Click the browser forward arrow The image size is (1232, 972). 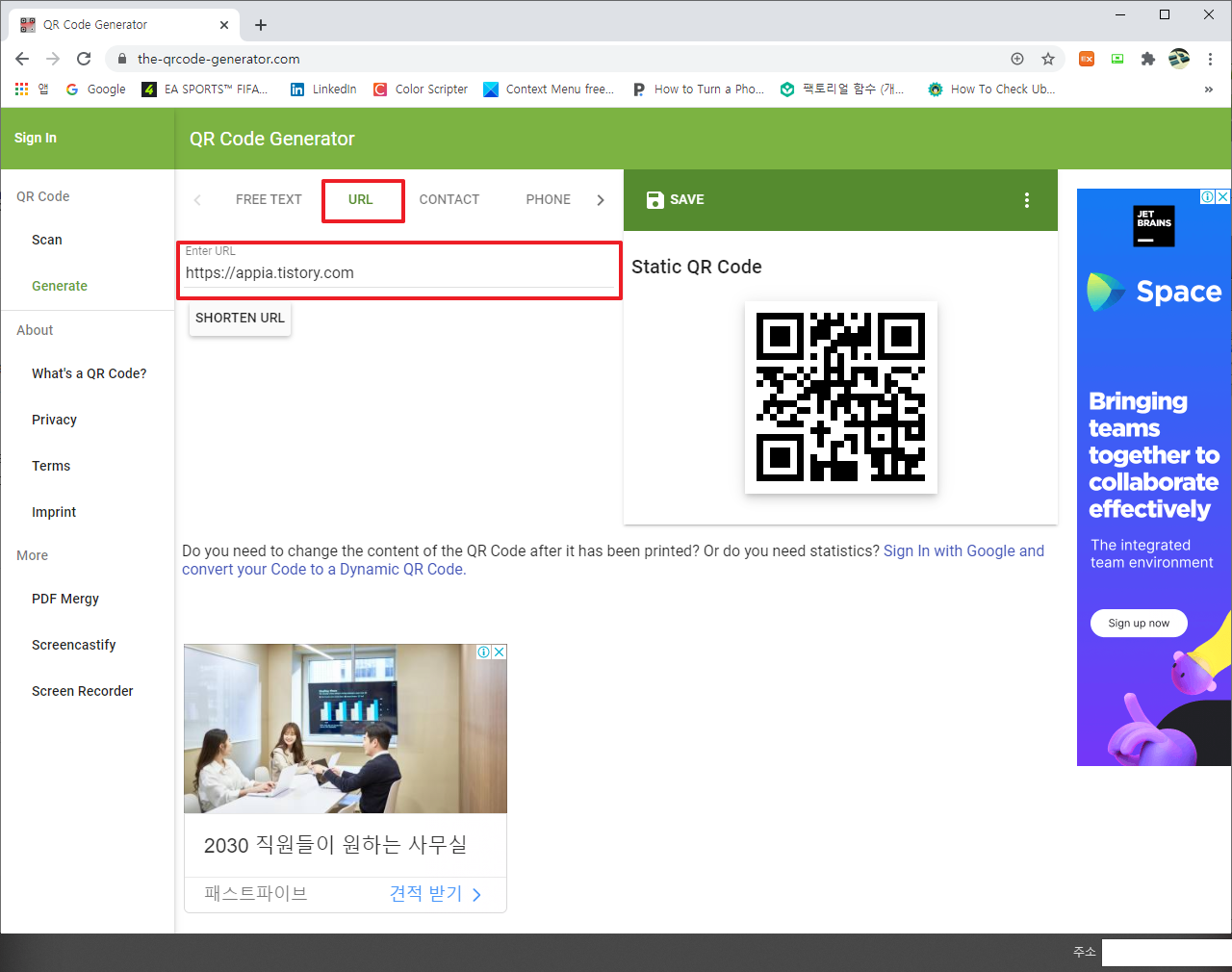coord(53,59)
